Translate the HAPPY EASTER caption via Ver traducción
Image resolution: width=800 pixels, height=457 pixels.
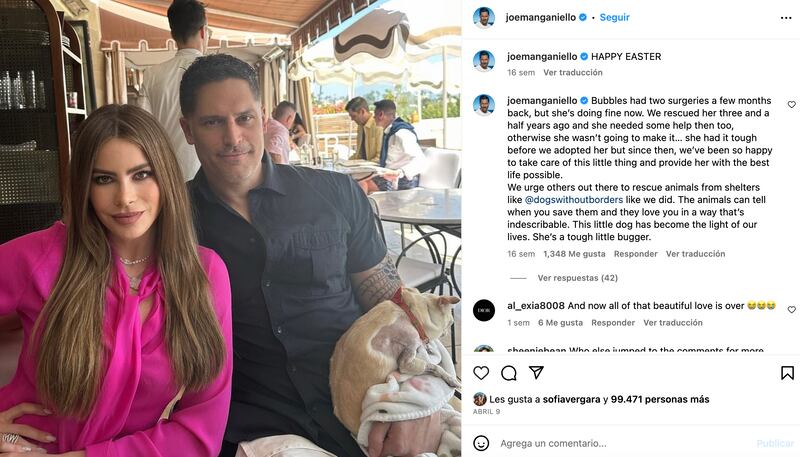pyautogui.click(x=572, y=72)
